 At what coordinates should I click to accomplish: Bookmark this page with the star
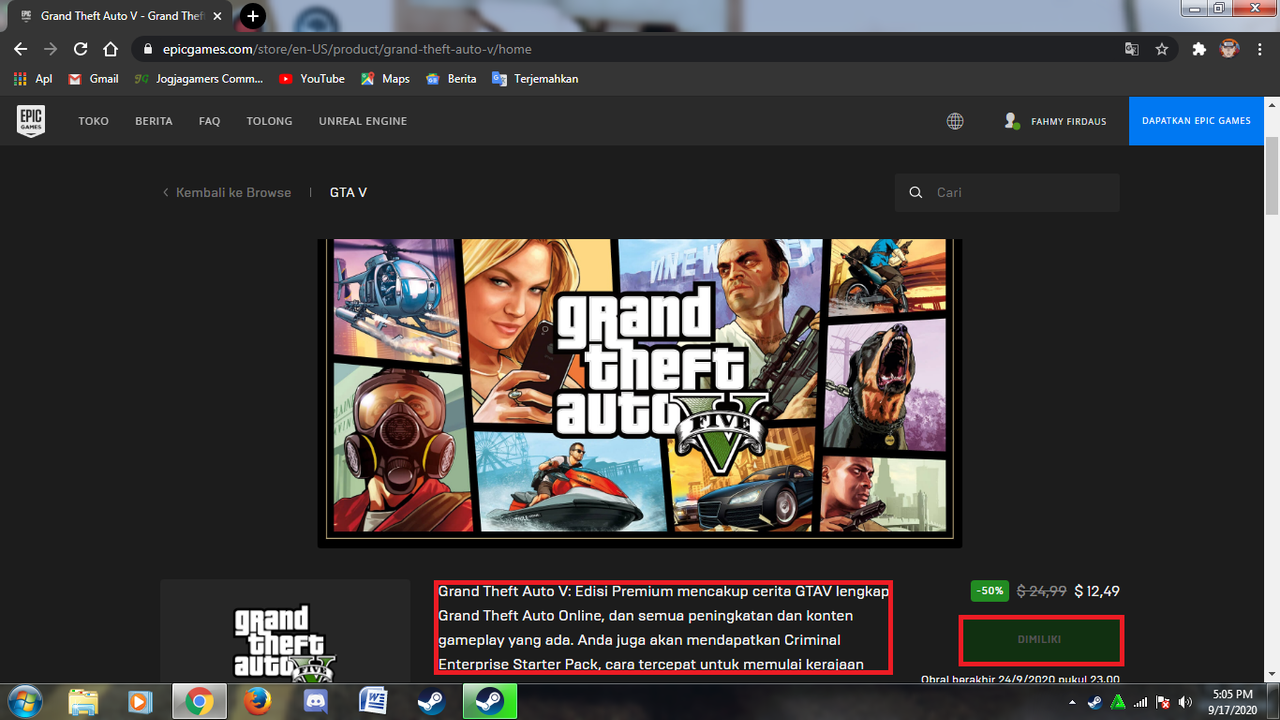(x=1162, y=49)
